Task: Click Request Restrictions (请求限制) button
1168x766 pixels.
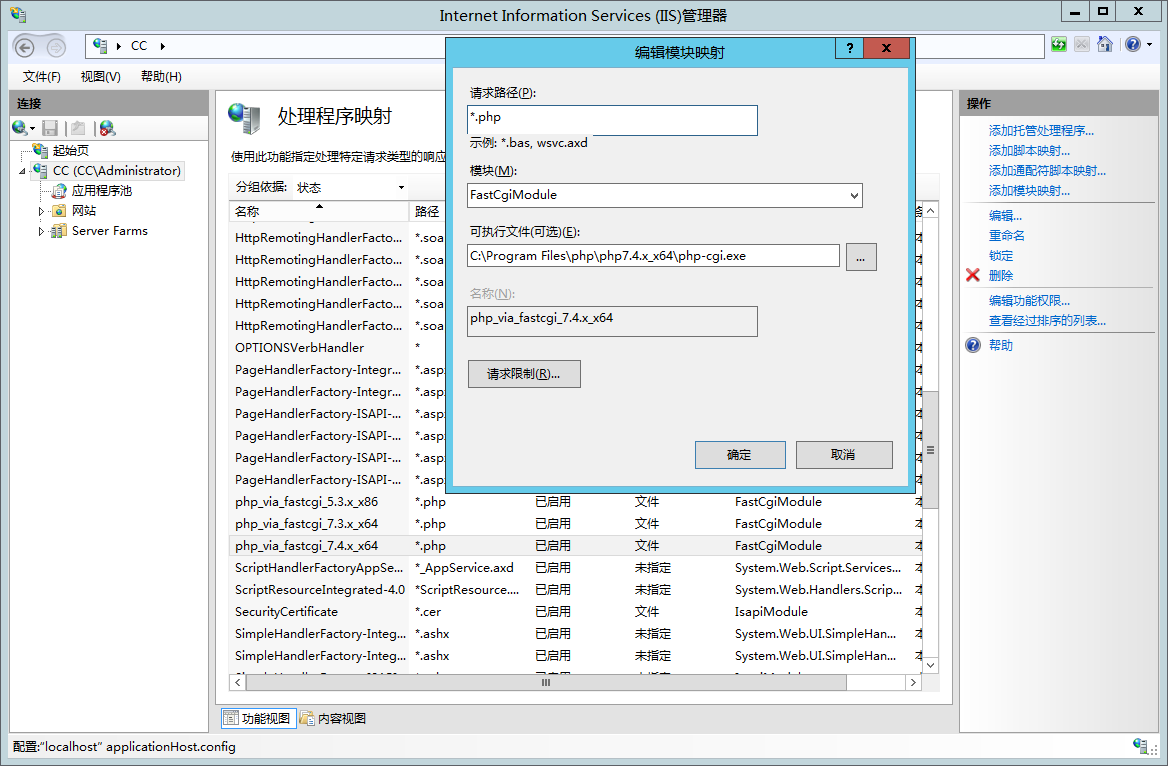Action: pyautogui.click(x=524, y=373)
